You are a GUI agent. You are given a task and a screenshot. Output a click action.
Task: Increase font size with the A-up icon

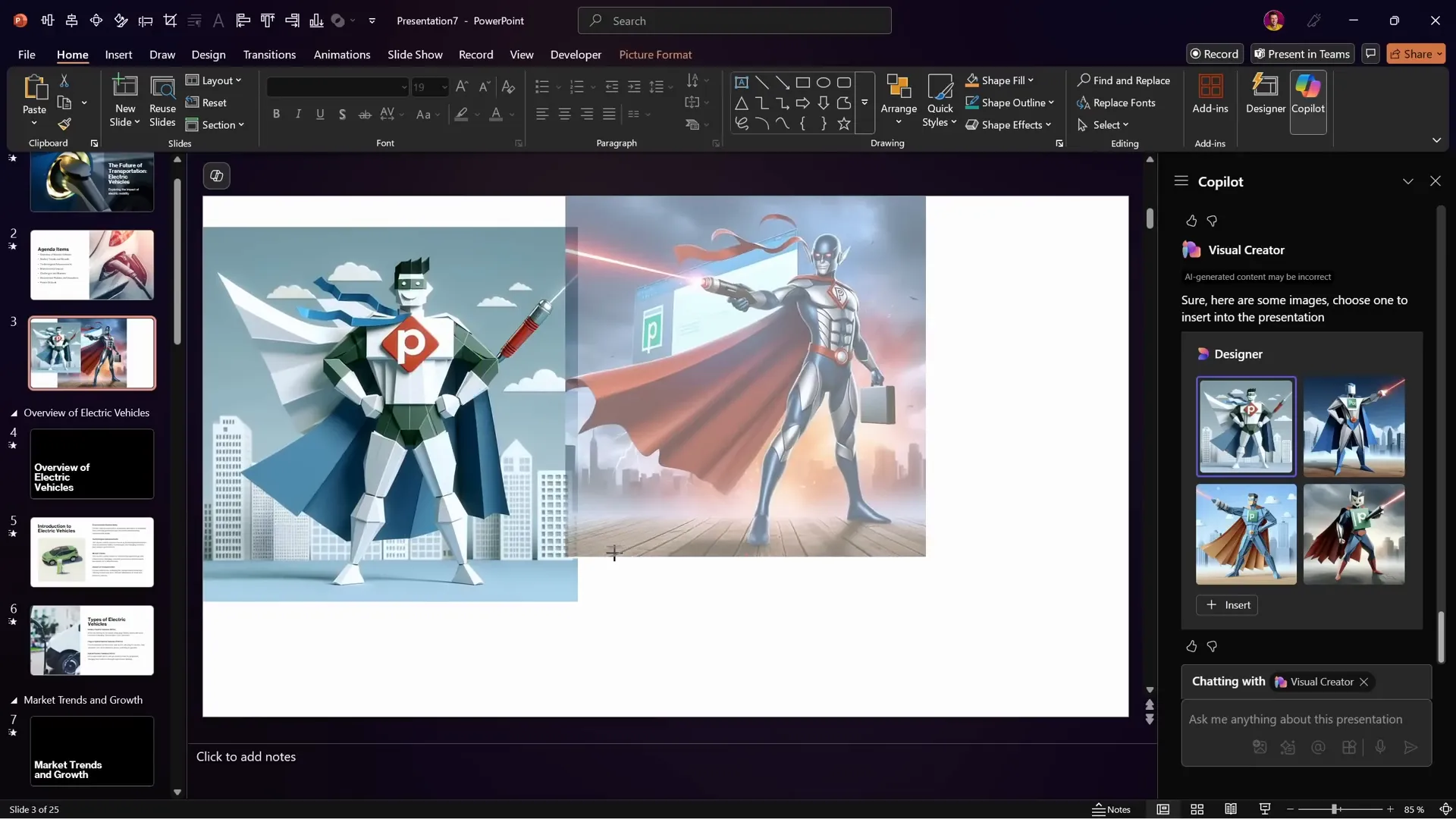(x=462, y=86)
